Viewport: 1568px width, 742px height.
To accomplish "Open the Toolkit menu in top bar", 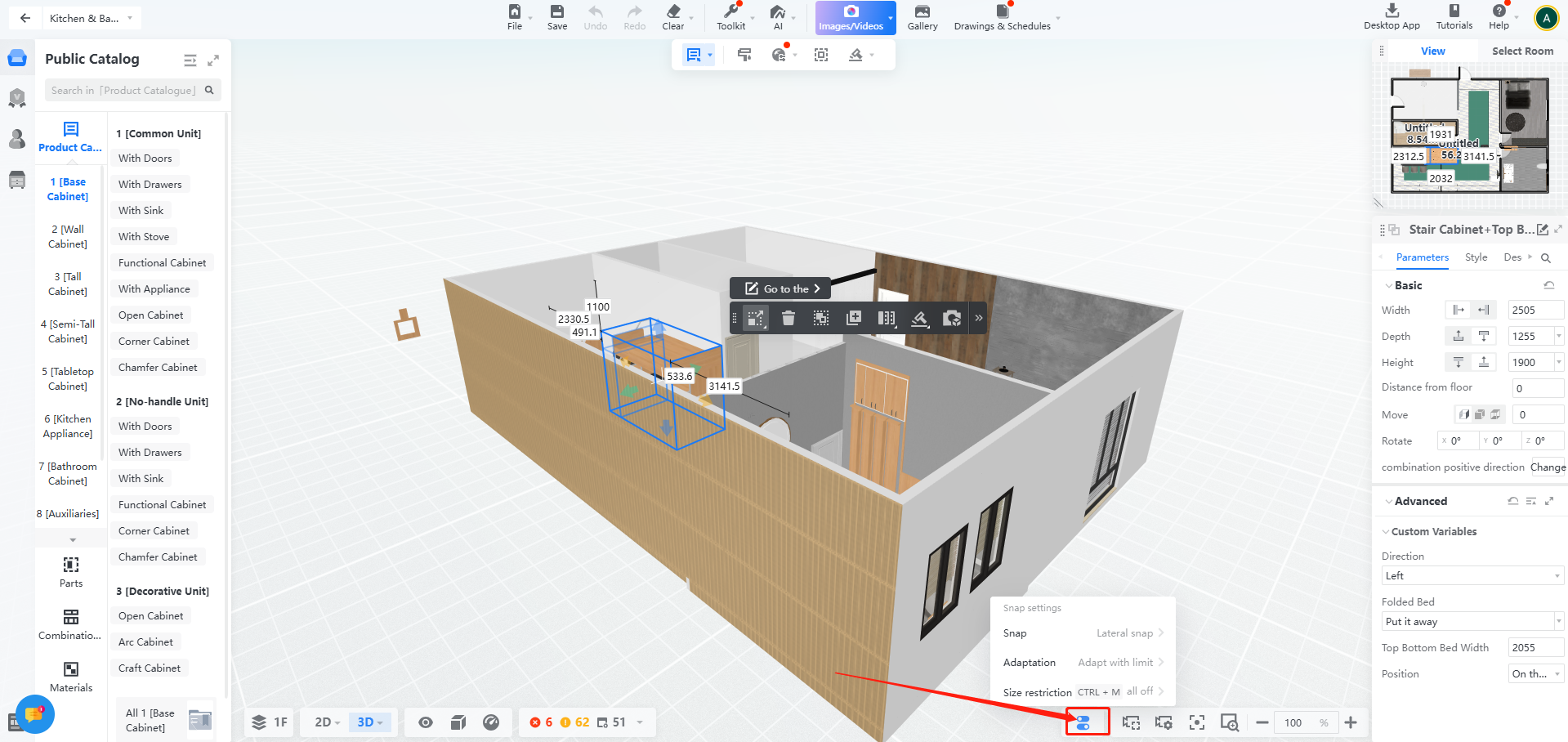I will pyautogui.click(x=730, y=16).
